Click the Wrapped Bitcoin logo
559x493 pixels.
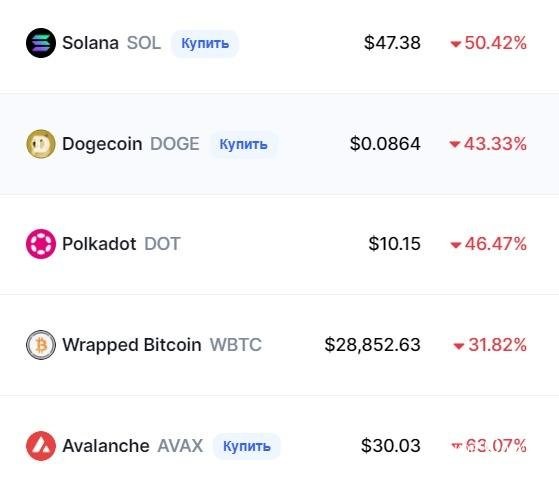coord(41,345)
